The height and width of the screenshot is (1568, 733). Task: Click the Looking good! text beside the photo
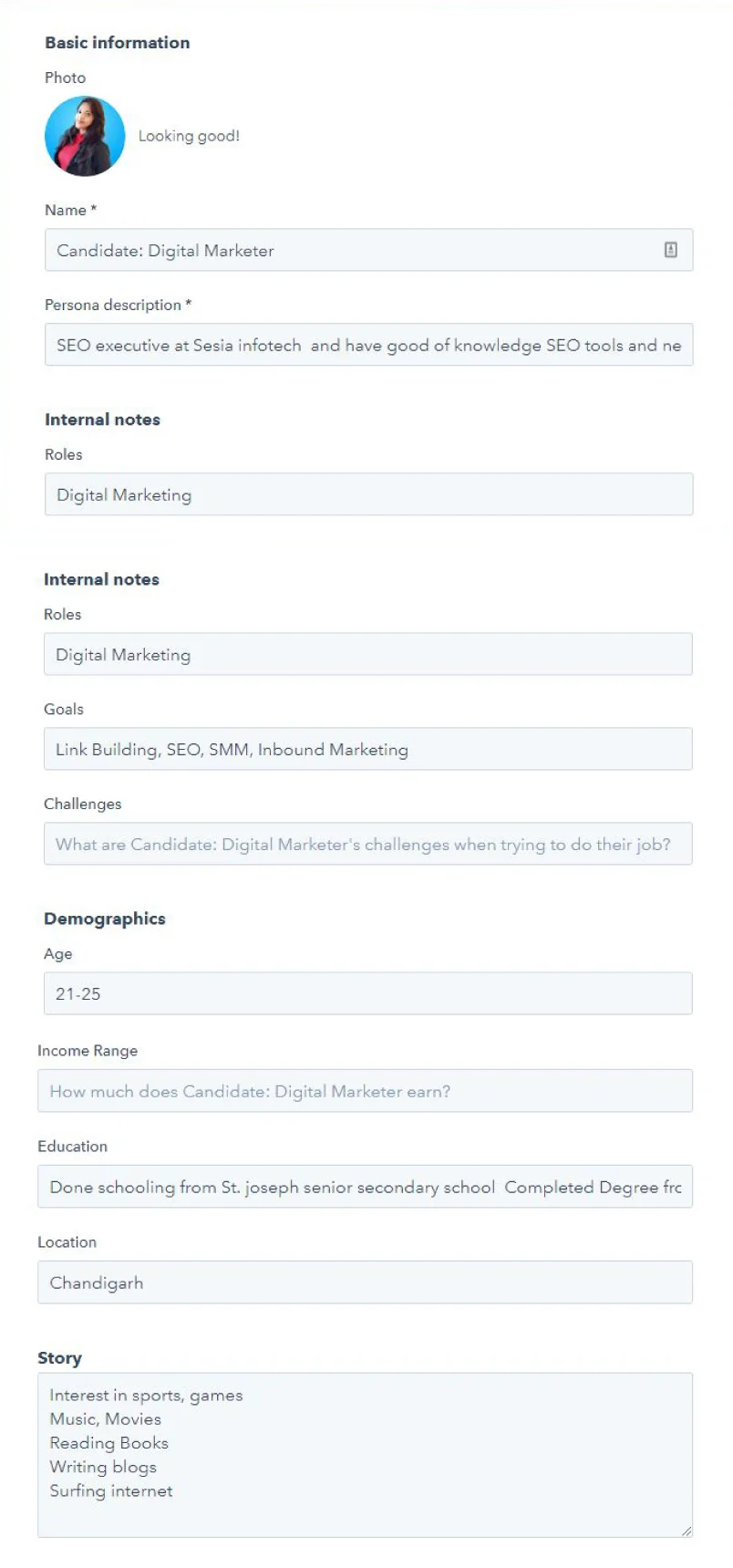[x=188, y=135]
